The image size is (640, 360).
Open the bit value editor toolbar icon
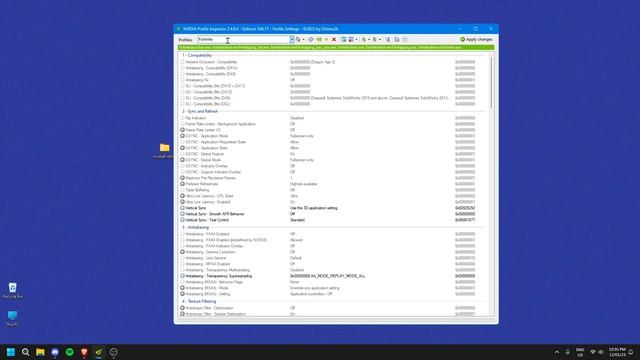405,40
